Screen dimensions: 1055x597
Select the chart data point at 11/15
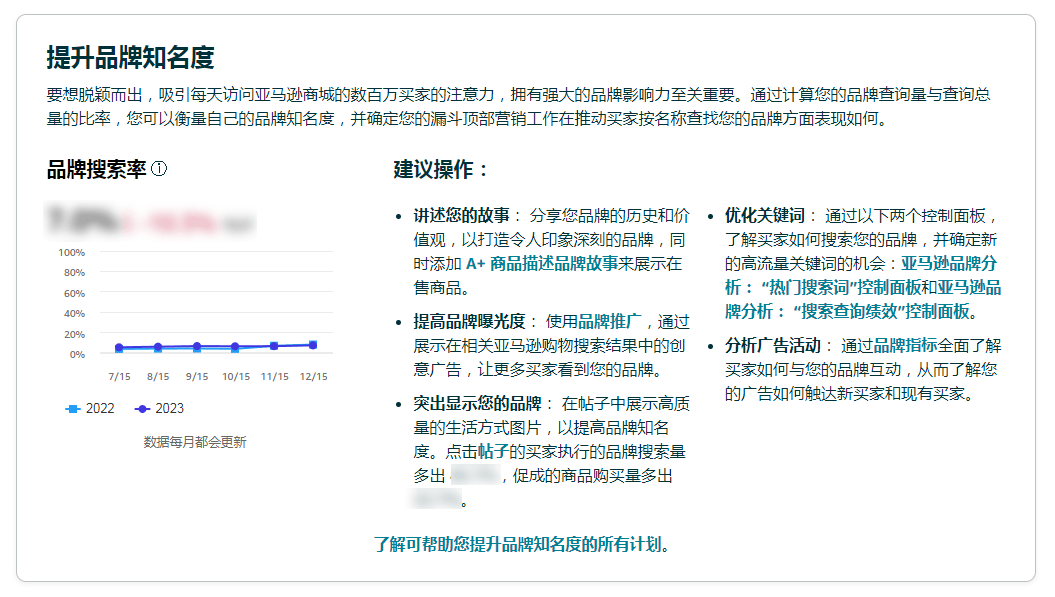pyautogui.click(x=274, y=345)
